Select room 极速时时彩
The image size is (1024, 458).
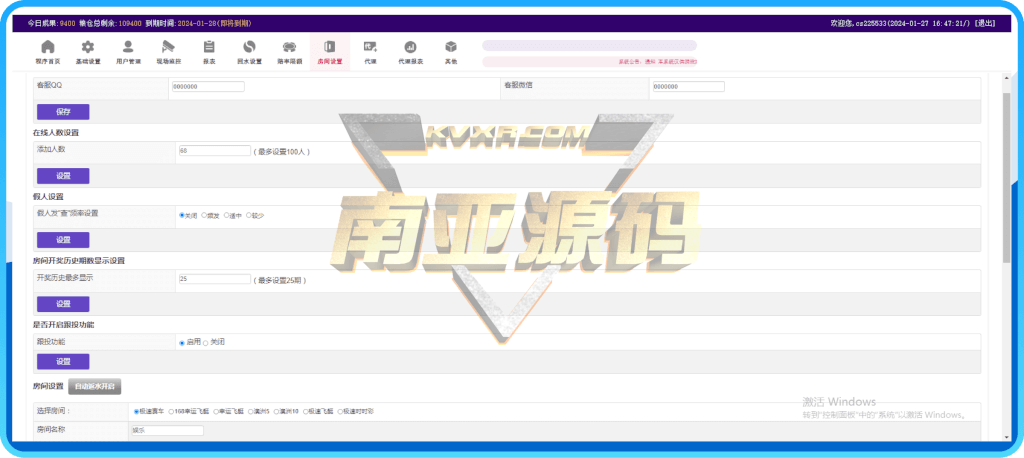point(340,412)
